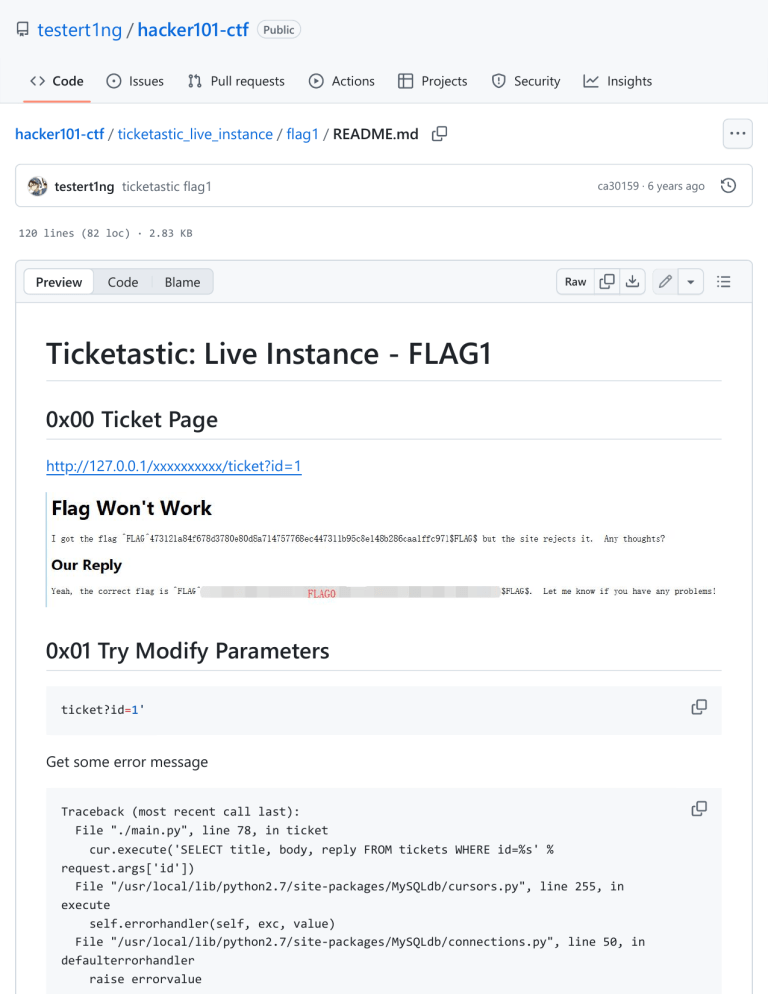
Task: Open the Issues tab
Action: [x=135, y=81]
